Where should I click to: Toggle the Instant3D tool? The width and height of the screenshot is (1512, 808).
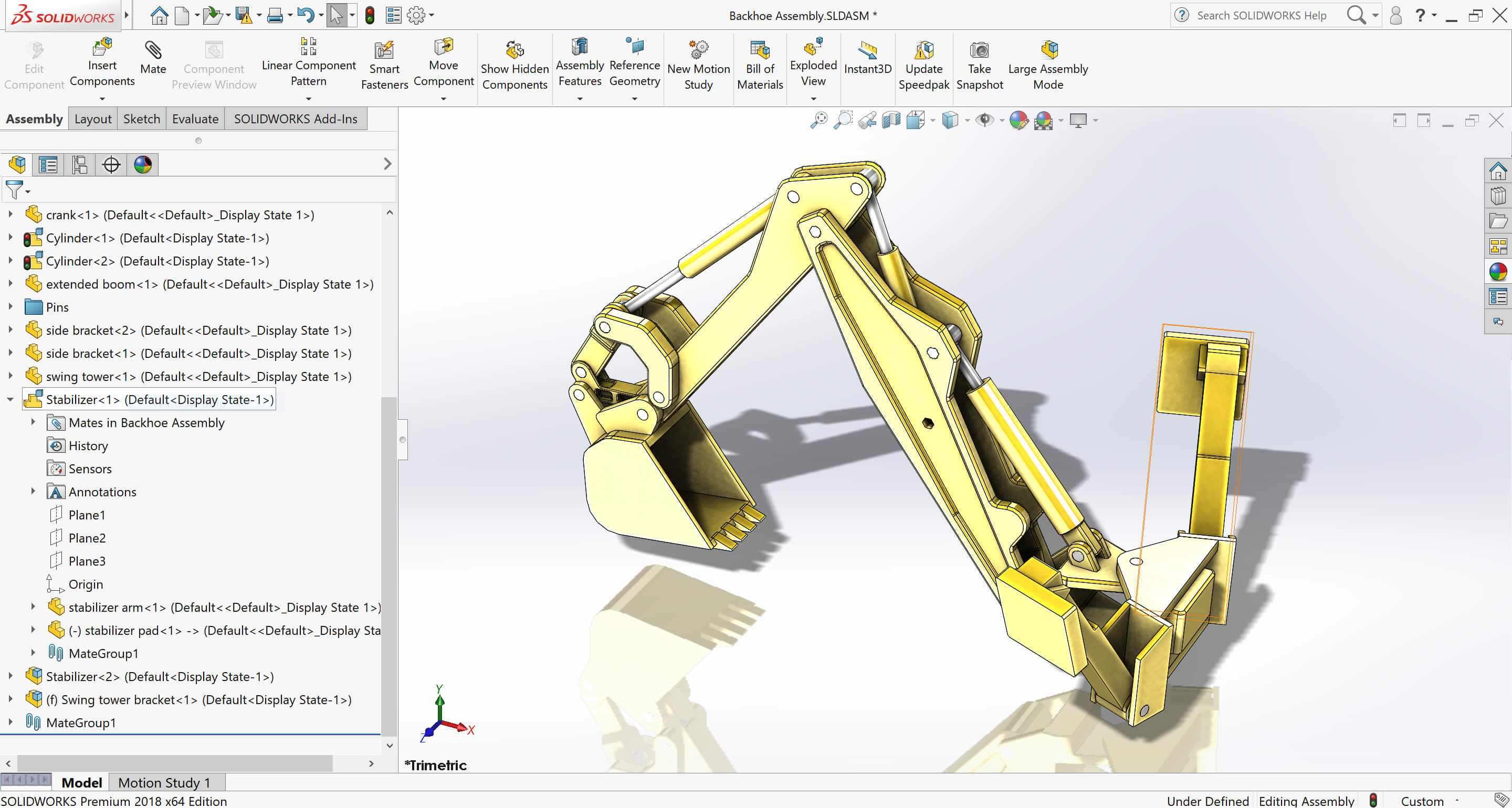(867, 59)
